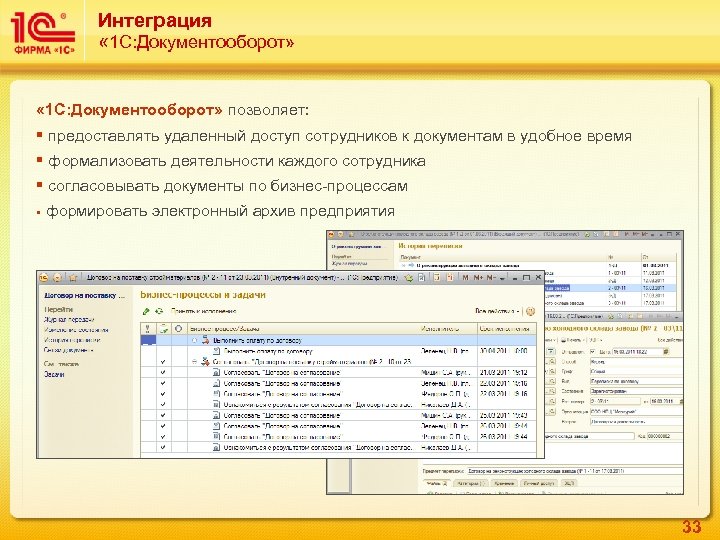This screenshot has height=540, width=720.
Task: Click the Срок исполнения column header
Action: [x=506, y=329]
